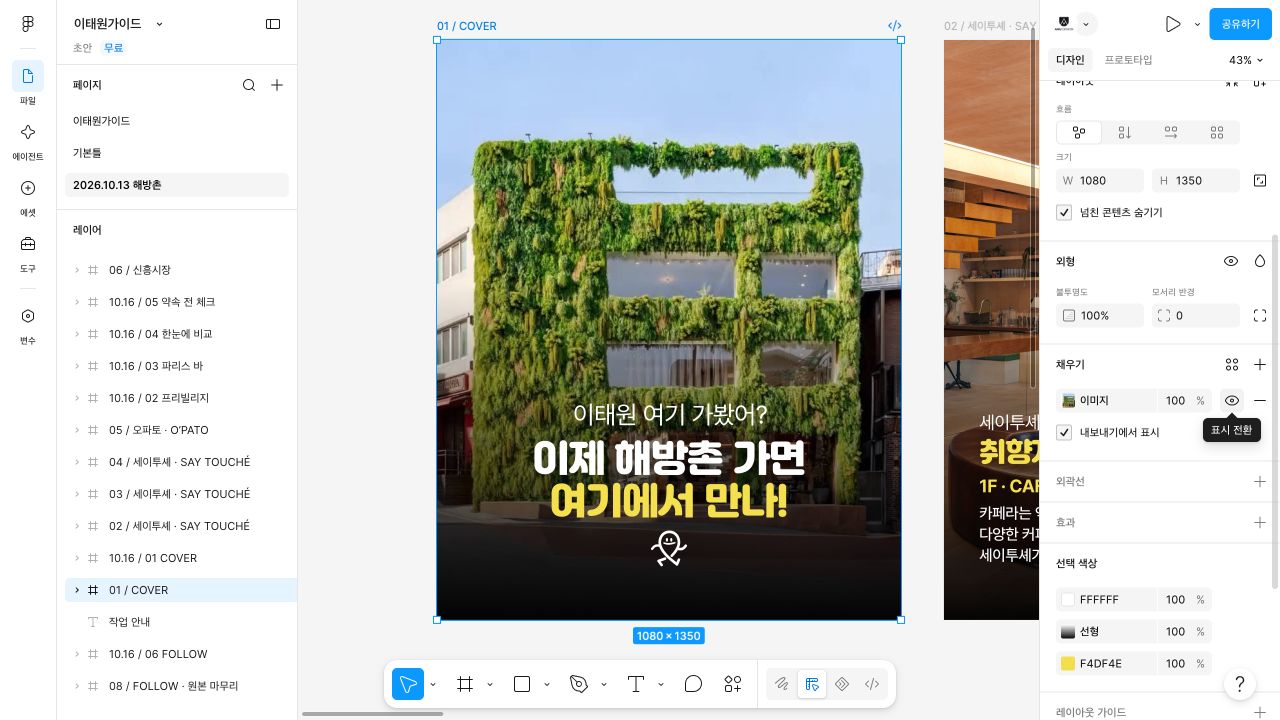Select horizontal flow layout option
This screenshot has width=1280, height=720.
point(1171,132)
